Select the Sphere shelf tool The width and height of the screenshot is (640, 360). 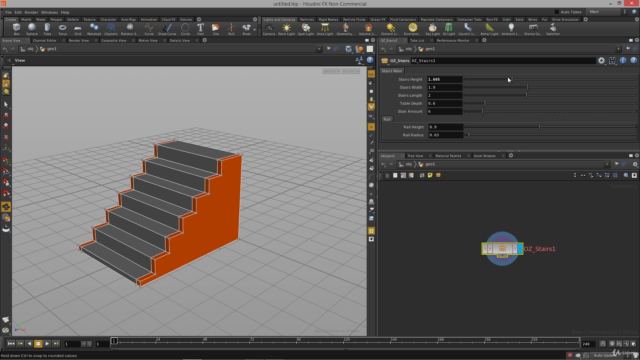pyautogui.click(x=31, y=29)
